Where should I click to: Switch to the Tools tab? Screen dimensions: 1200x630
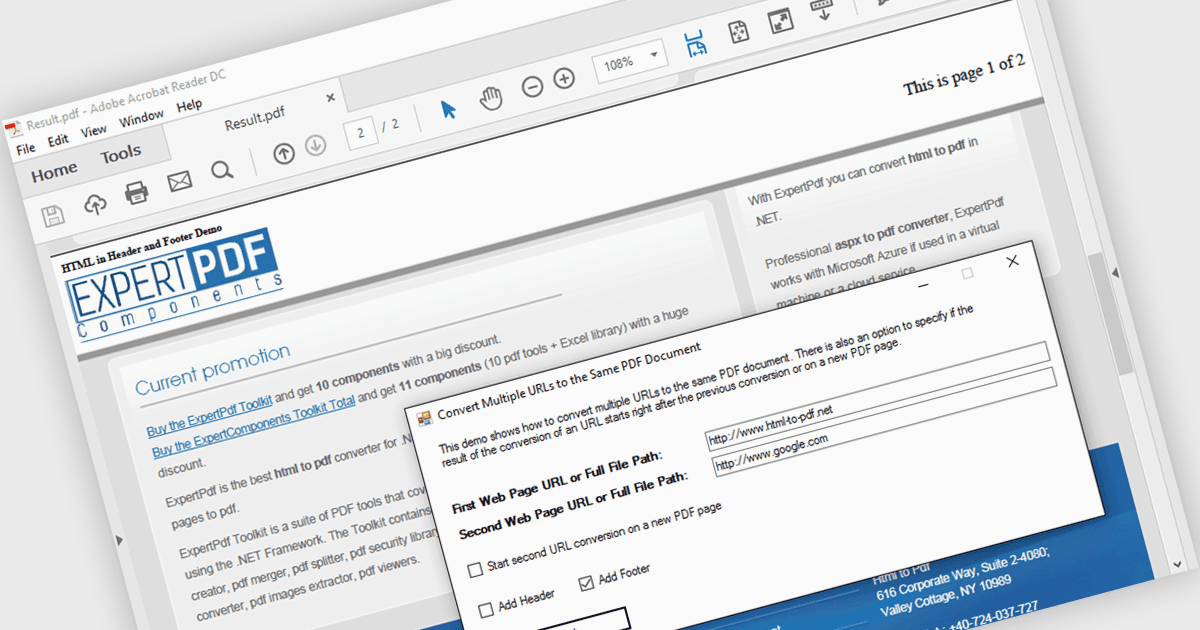coord(121,154)
